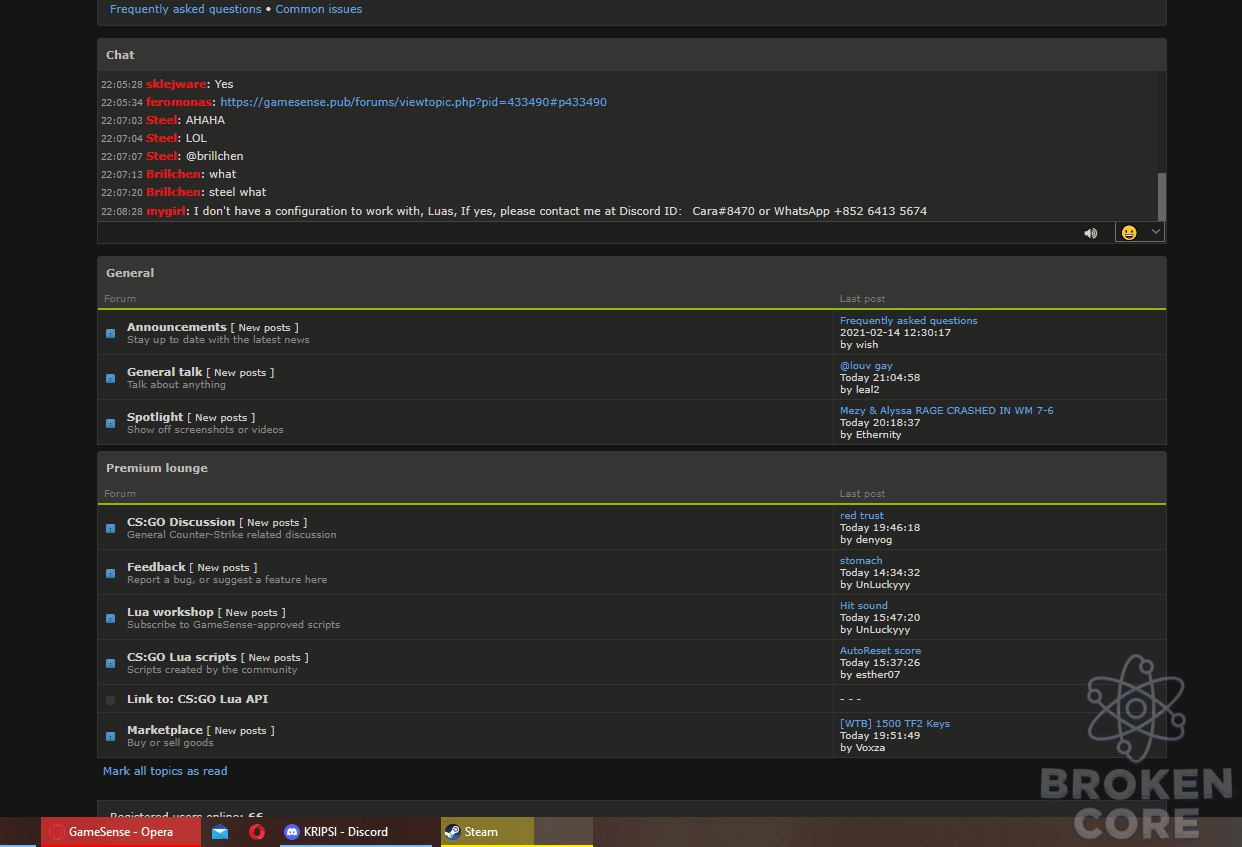The width and height of the screenshot is (1242, 847).
Task: Open the mail icon in taskbar
Action: (x=220, y=832)
